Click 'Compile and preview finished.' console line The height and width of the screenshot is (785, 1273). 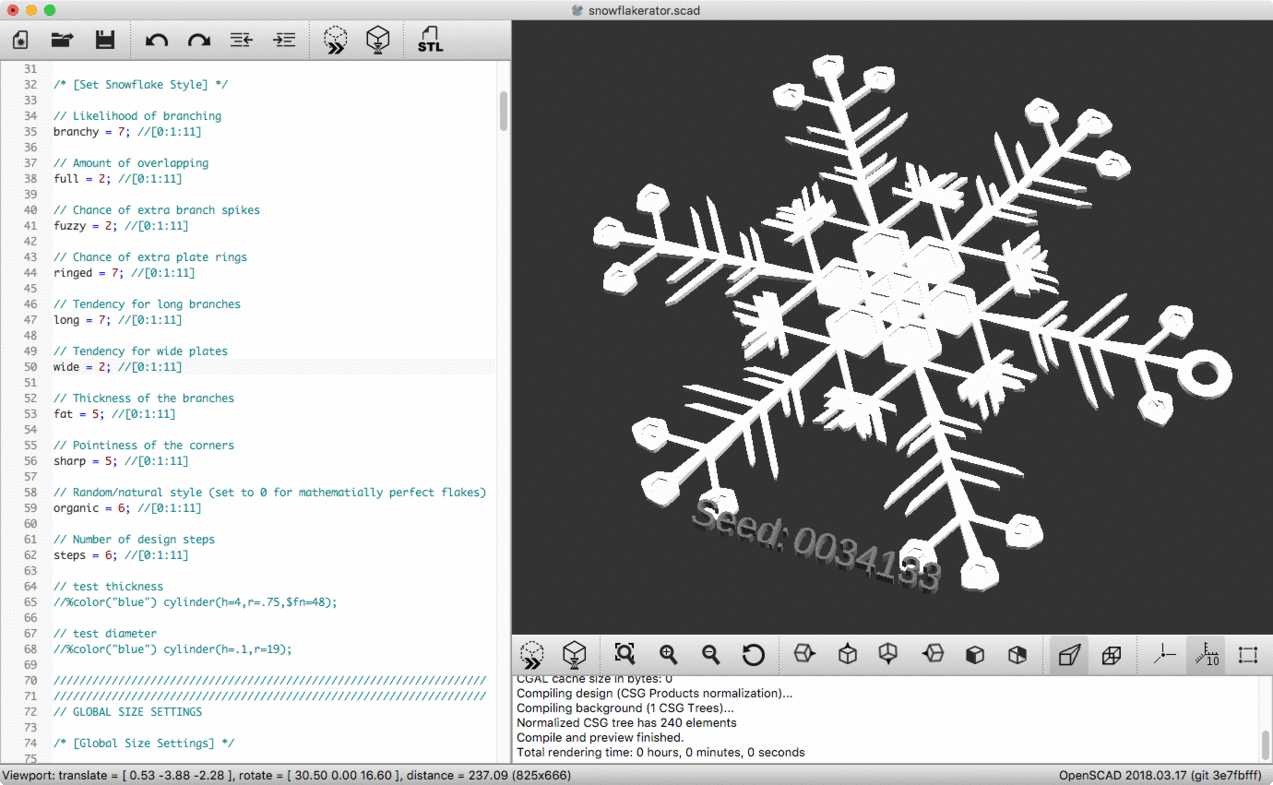tap(600, 737)
